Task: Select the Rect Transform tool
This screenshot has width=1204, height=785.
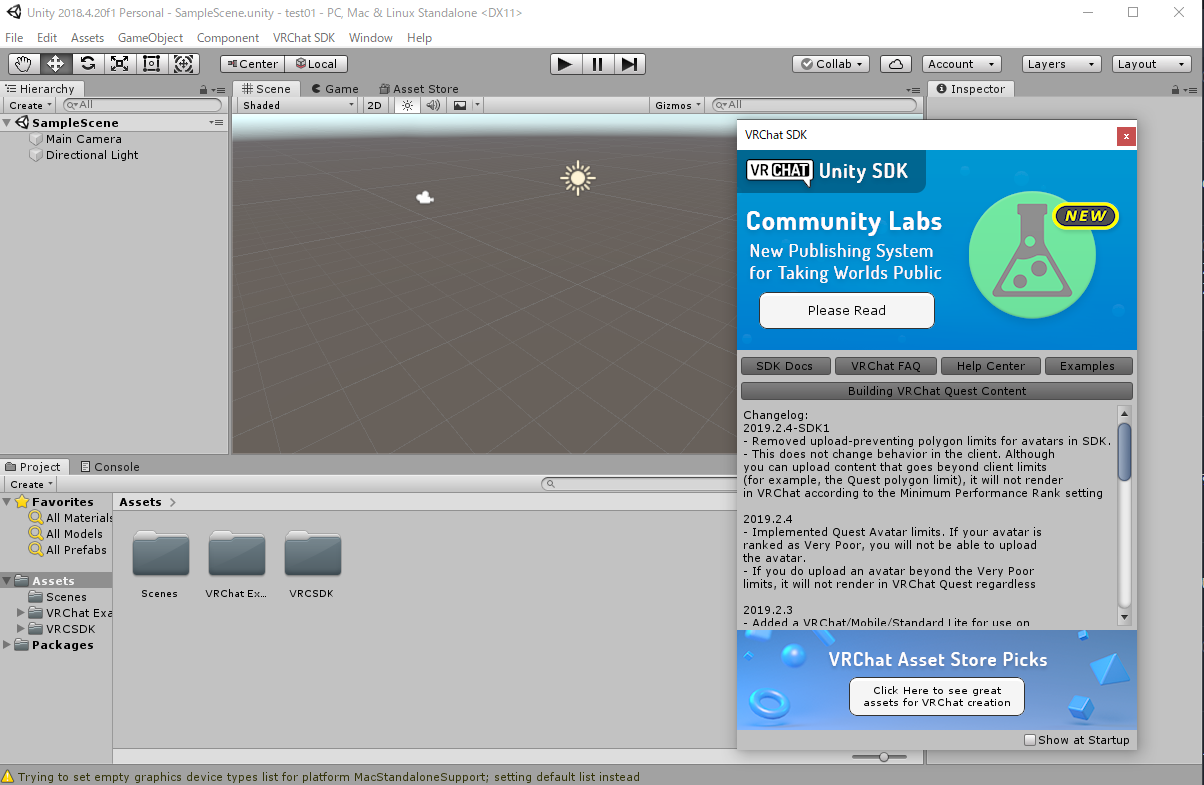Action: pyautogui.click(x=152, y=64)
